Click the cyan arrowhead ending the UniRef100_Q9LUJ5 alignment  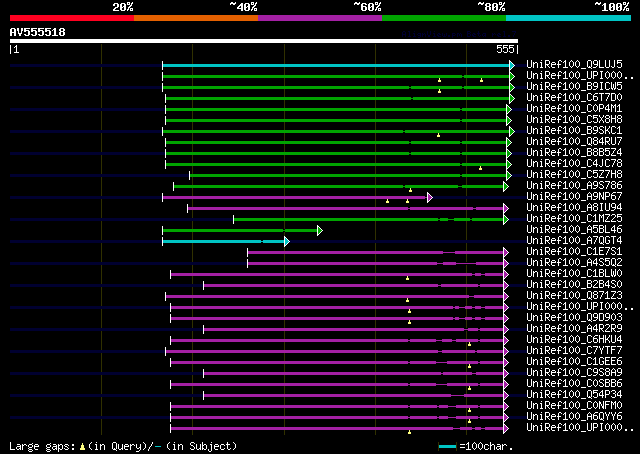(512, 65)
